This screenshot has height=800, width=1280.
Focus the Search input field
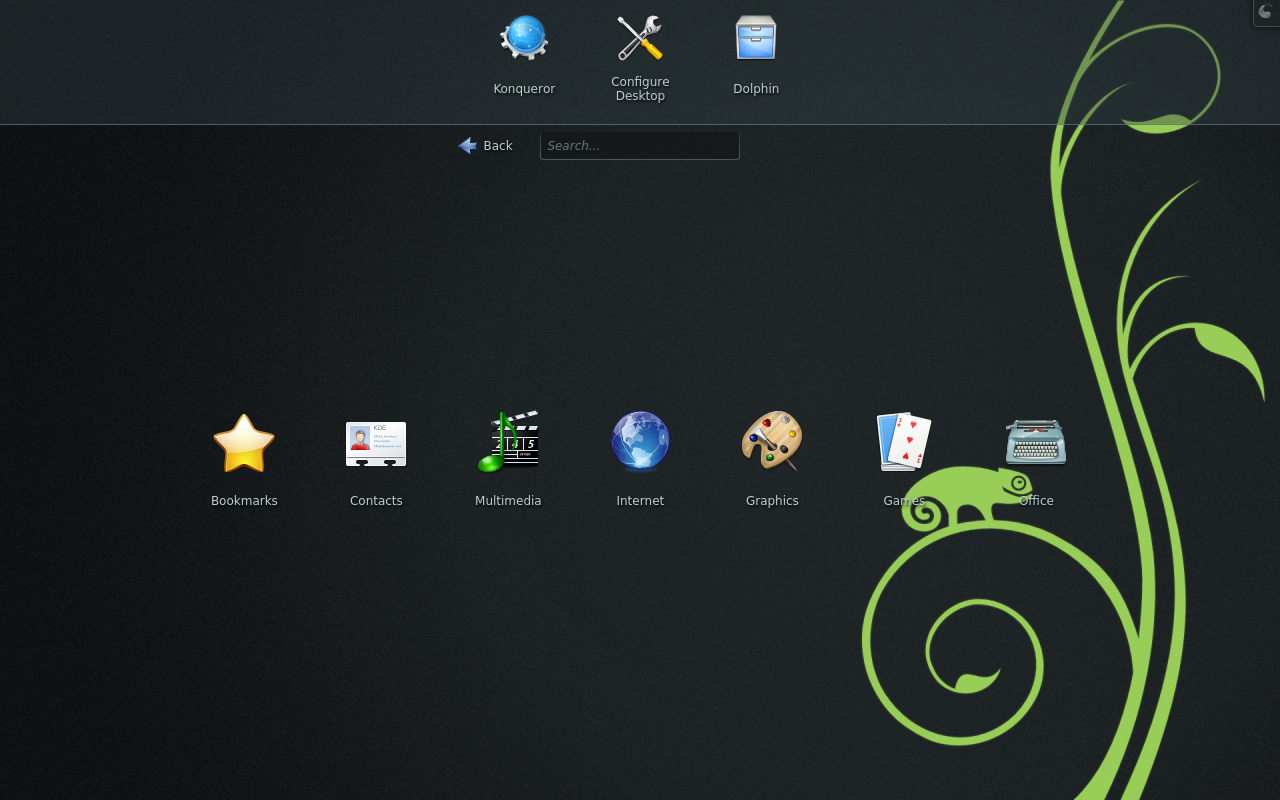(640, 146)
